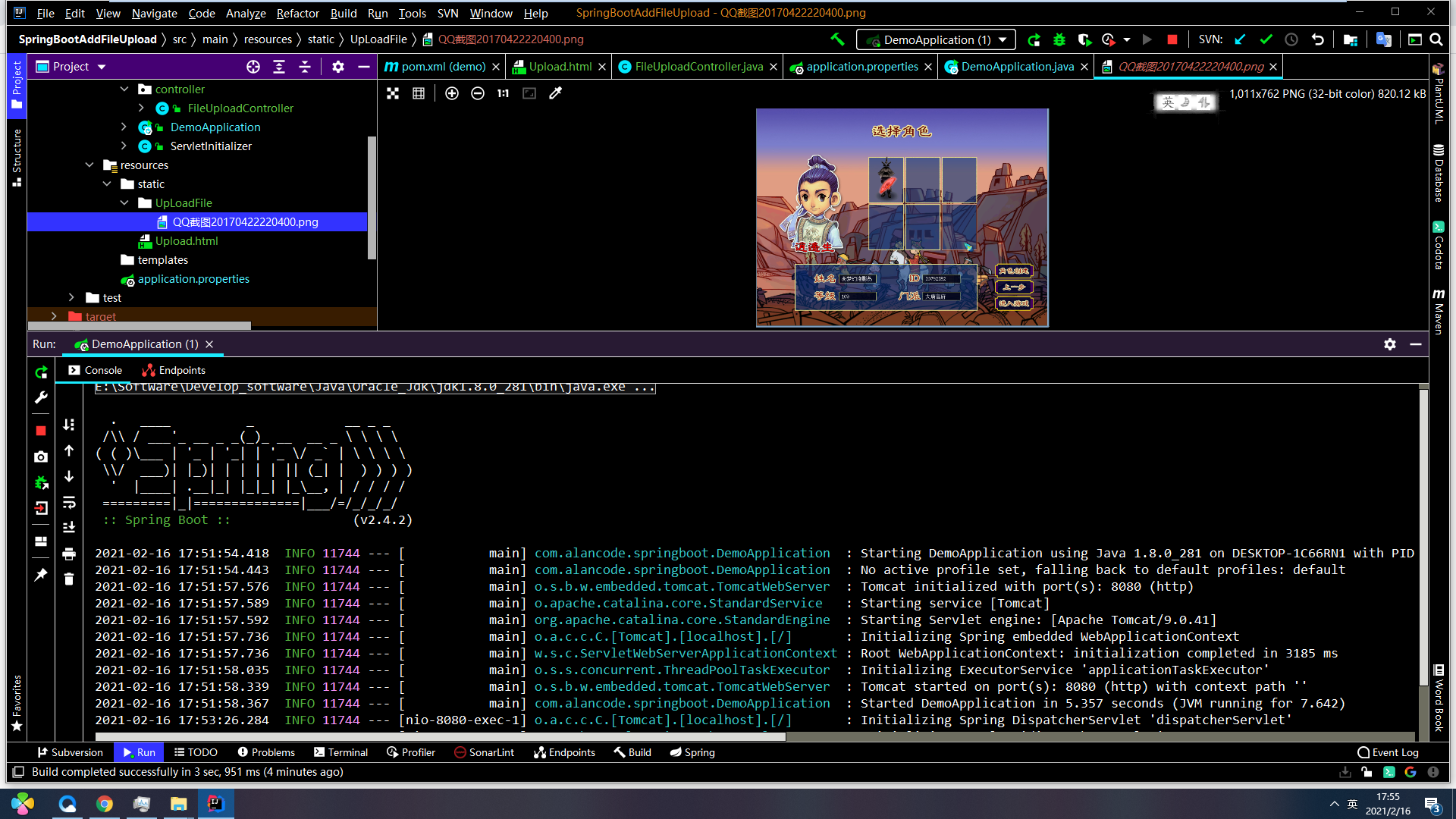This screenshot has width=1456, height=819.
Task: Click expand all in Project panel
Action: (279, 67)
